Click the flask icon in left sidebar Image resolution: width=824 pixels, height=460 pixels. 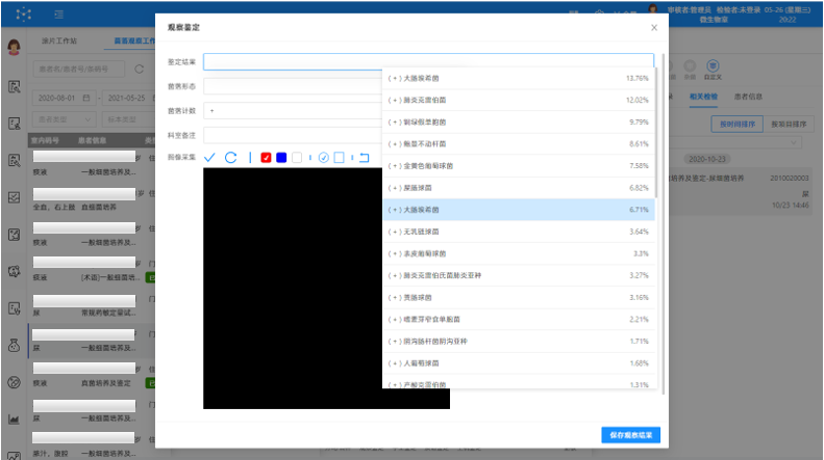15,345
